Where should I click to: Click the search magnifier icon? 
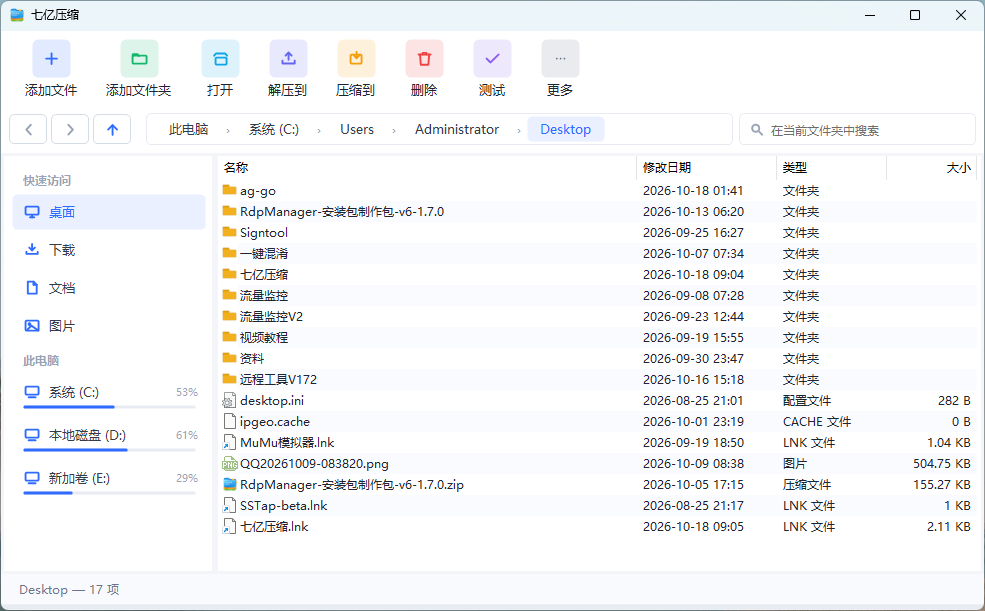[x=757, y=130]
